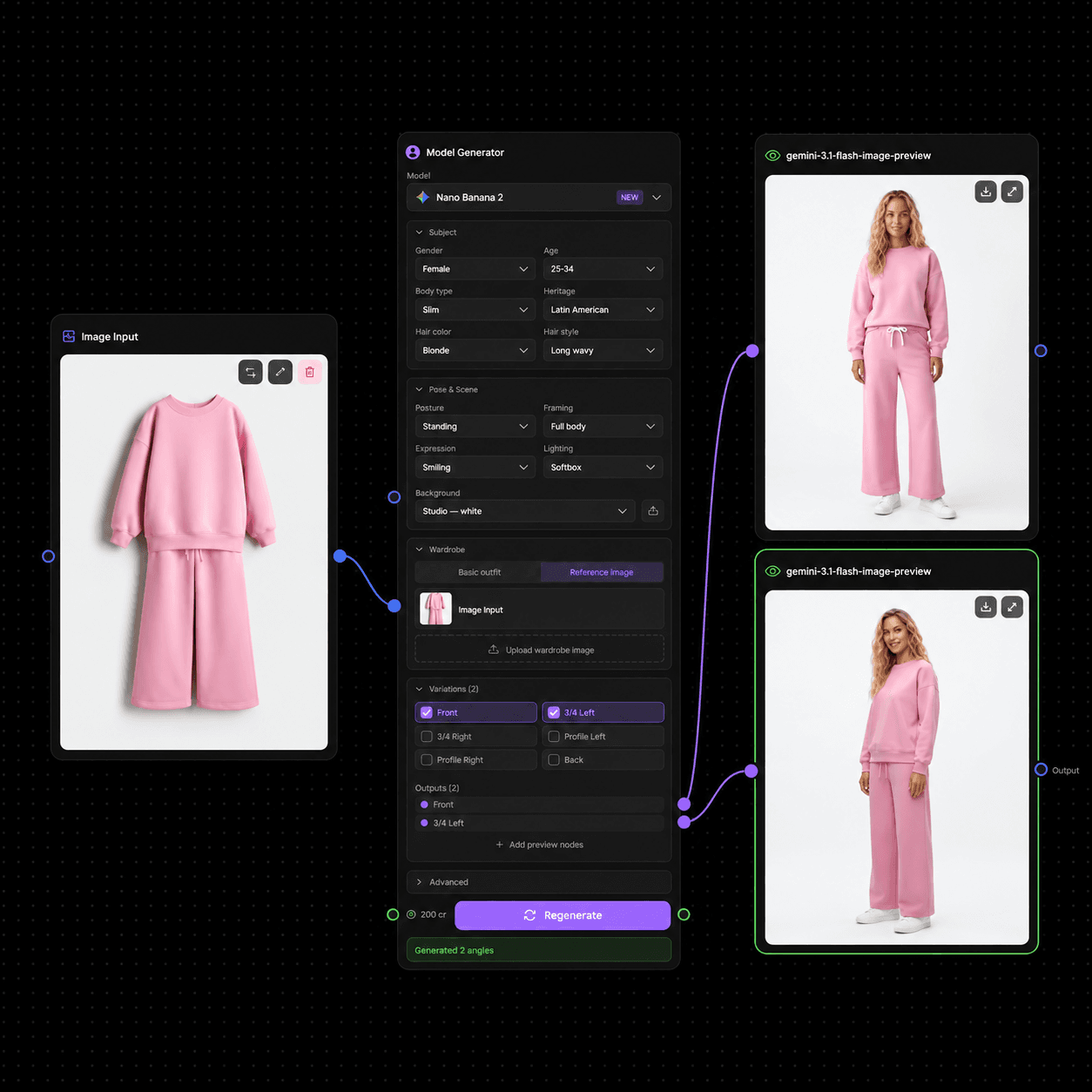Click the Image Input right output port
The width and height of the screenshot is (1092, 1092).
click(340, 556)
